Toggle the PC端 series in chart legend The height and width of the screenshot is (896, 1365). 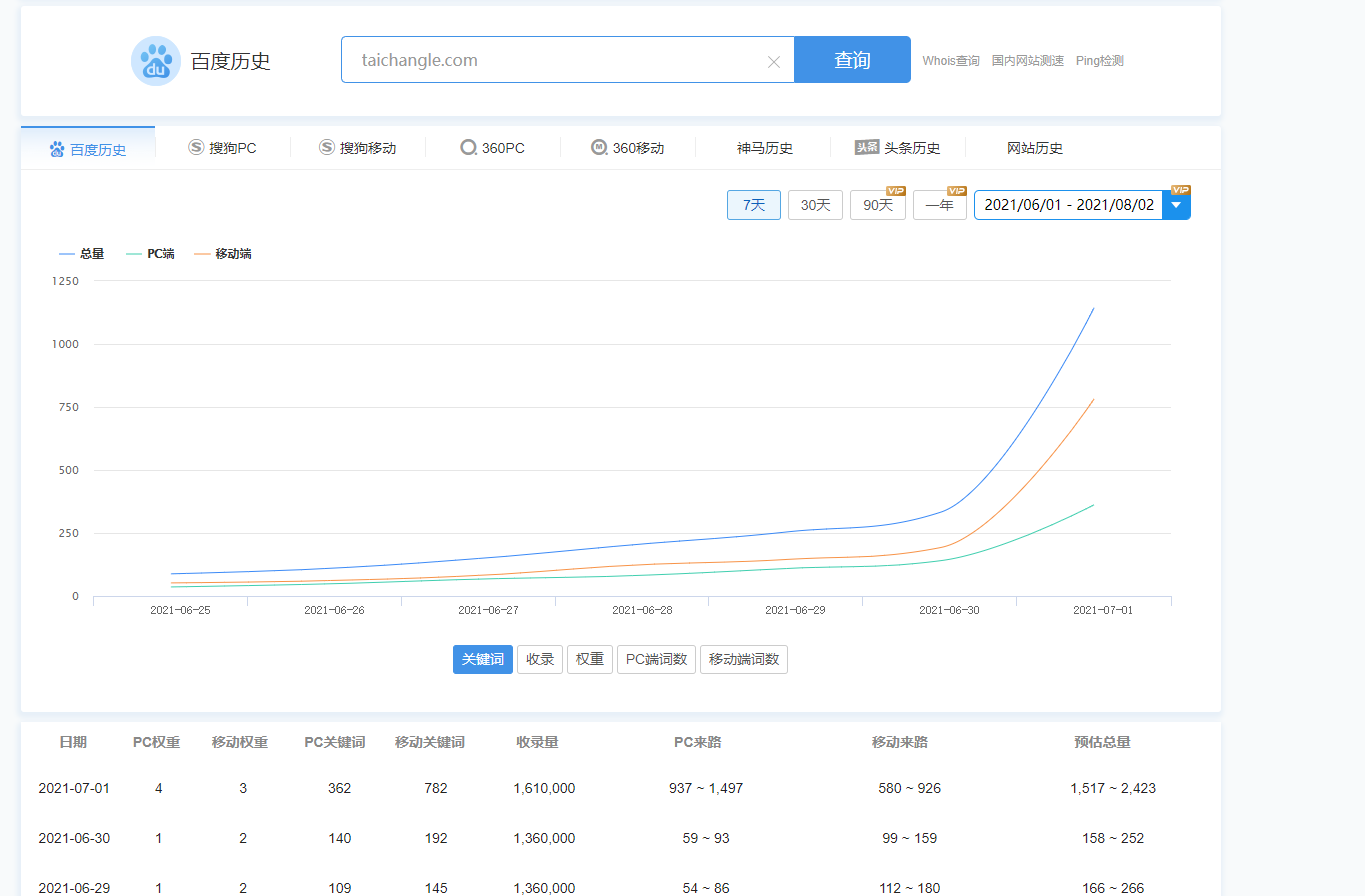tap(150, 254)
